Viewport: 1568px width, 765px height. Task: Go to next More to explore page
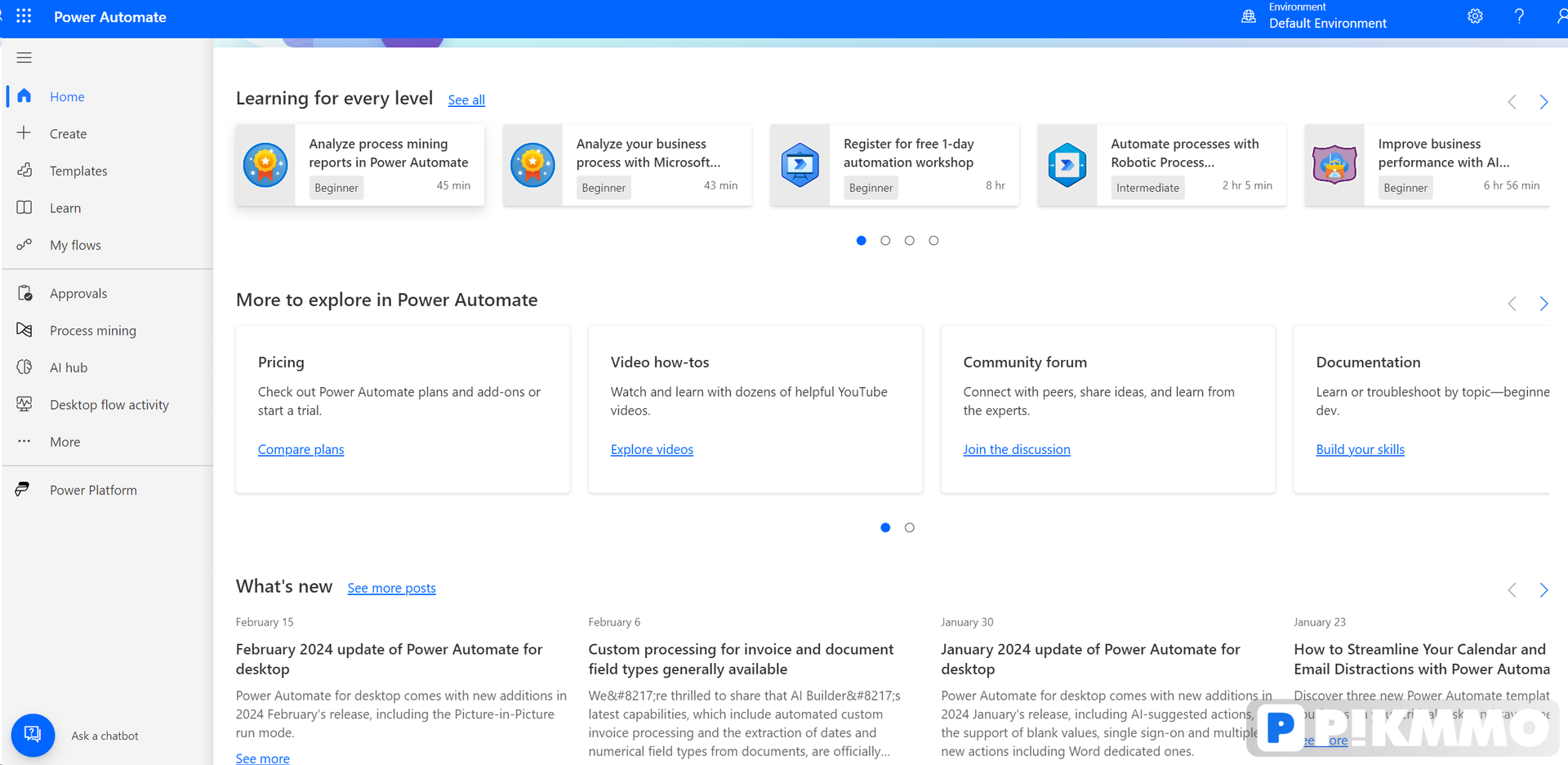coord(1543,304)
